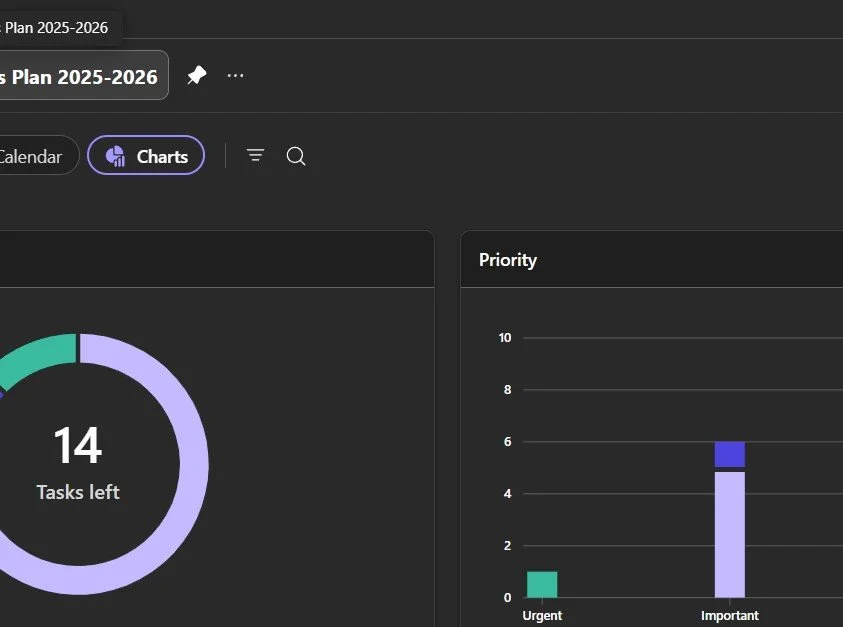Click the green Urgent priority bar
The image size is (843, 627).
pyautogui.click(x=542, y=585)
